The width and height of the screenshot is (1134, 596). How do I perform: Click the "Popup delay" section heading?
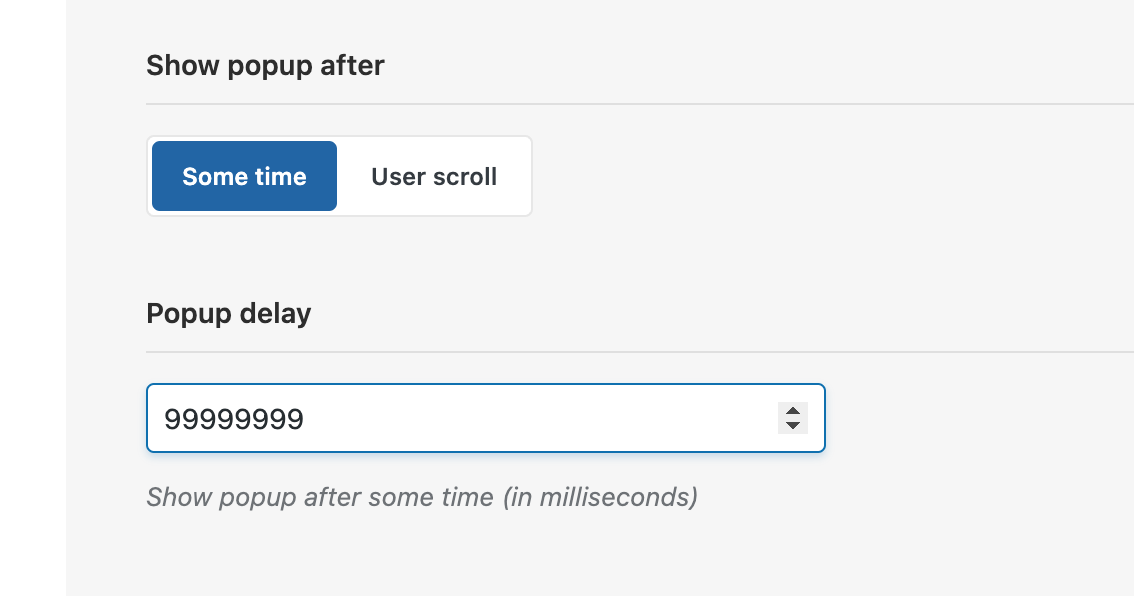[229, 314]
